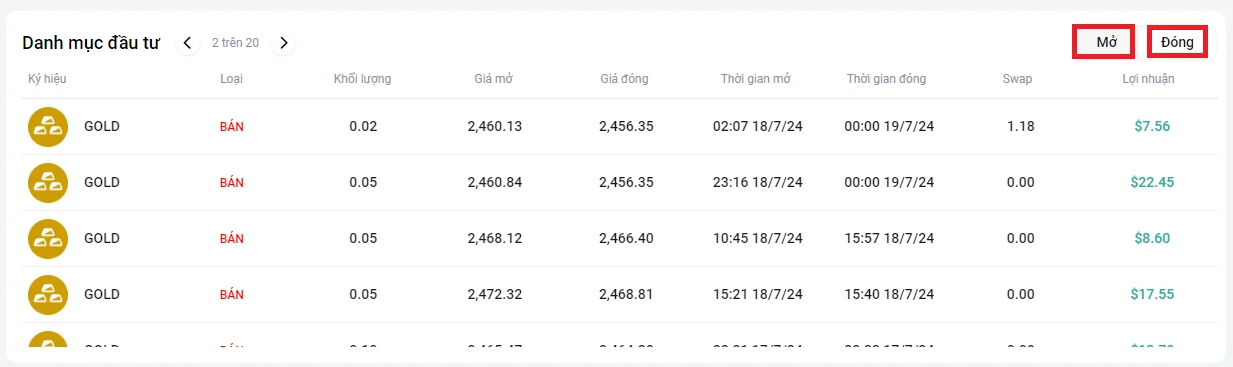Select the $22.45 profit value
The image size is (1233, 367).
[1152, 182]
